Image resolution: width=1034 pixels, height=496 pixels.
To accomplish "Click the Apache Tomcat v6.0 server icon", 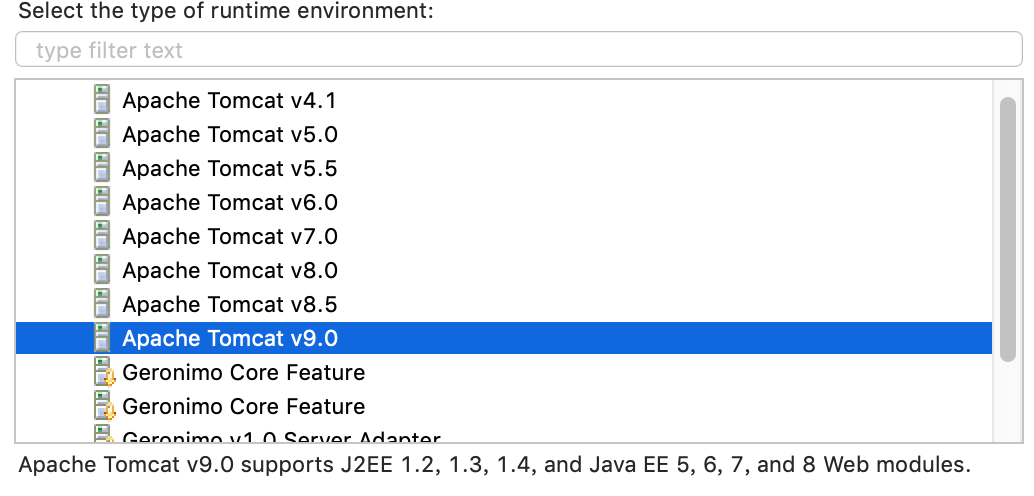I will pos(102,202).
